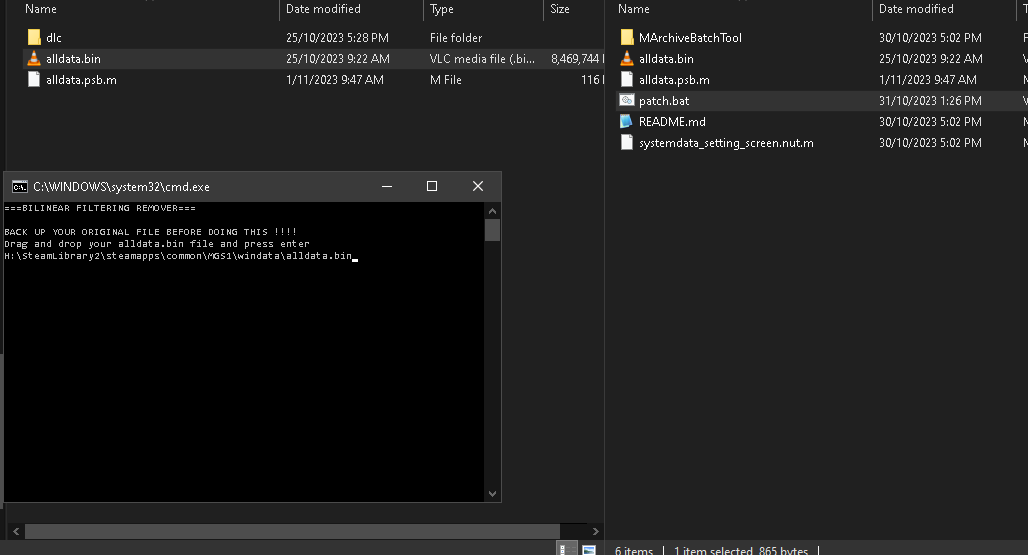1028x555 pixels.
Task: Sort left pane by Date modified column
Action: (x=323, y=9)
